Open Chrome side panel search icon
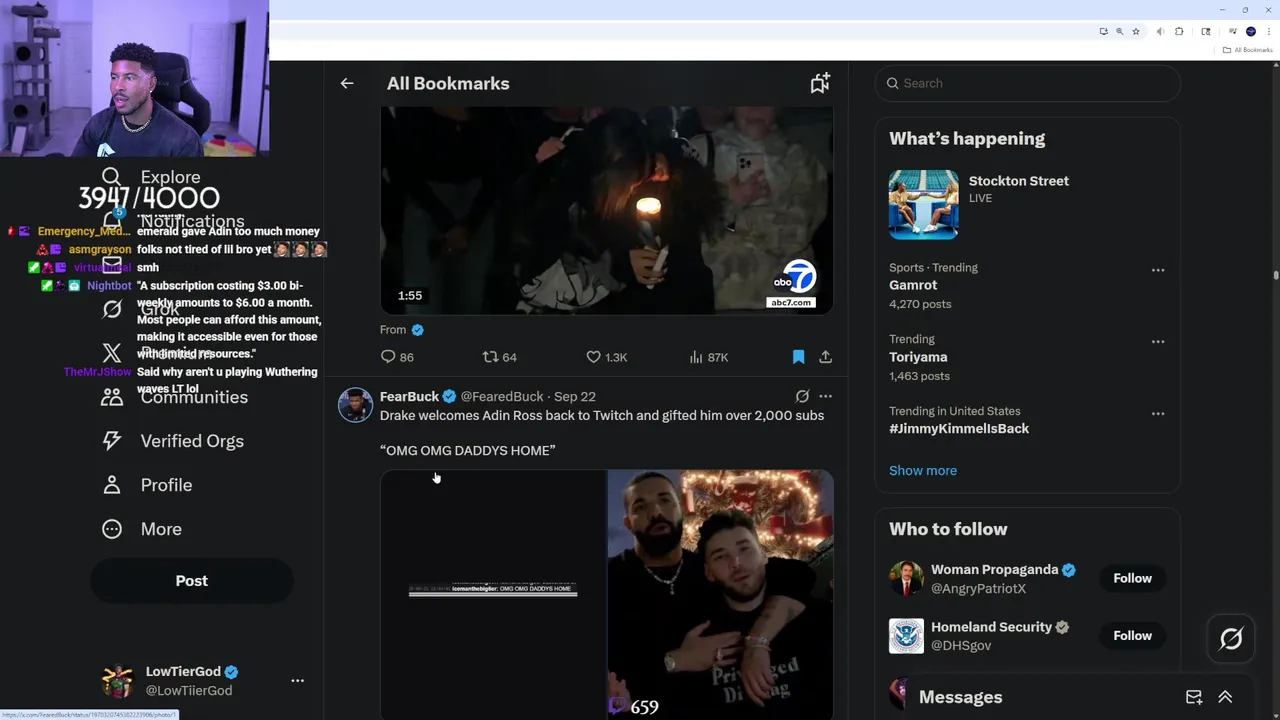Screen dimensions: 1280x720 coord(1206,31)
